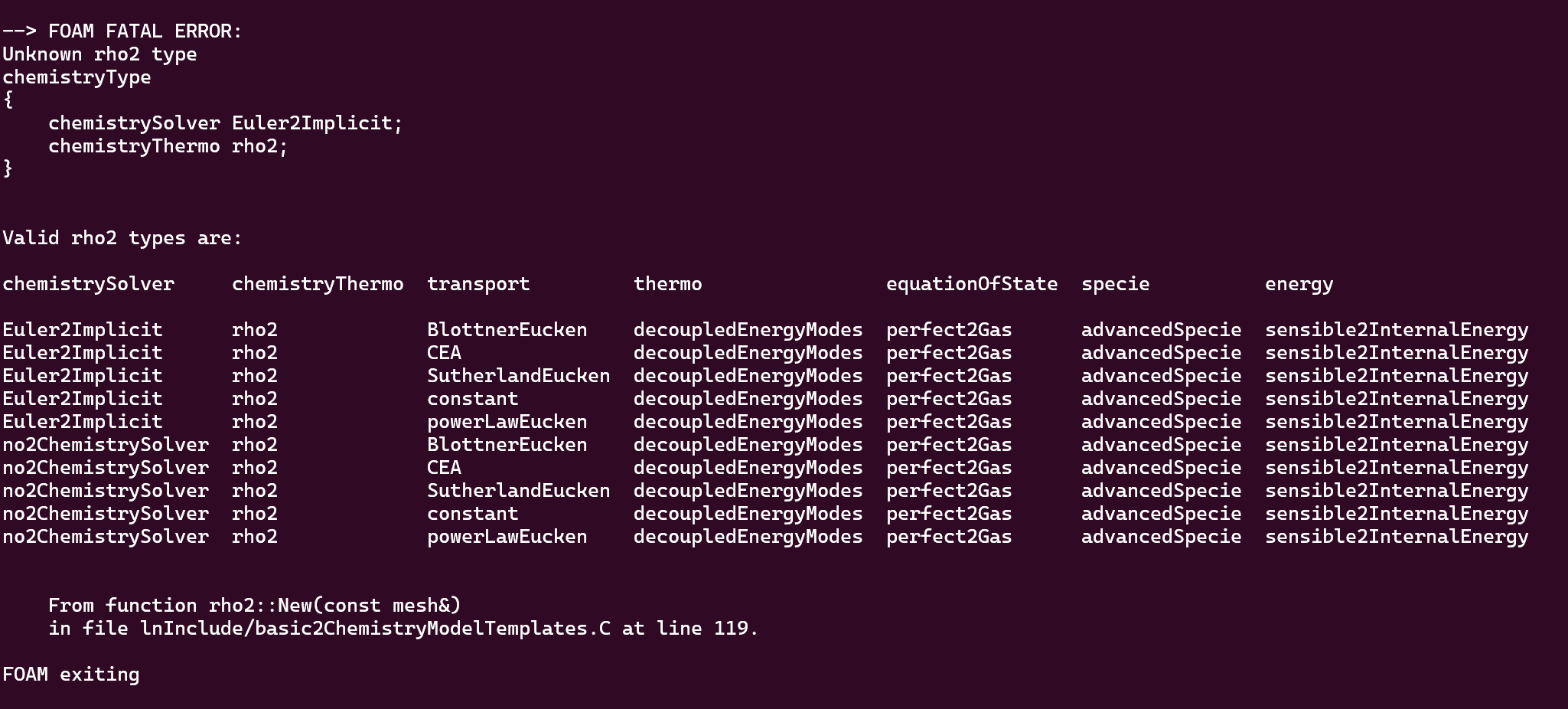Click 'chemistrySolver Euler2Implicit;' entry line
This screenshot has width=1568, height=709.
click(x=225, y=123)
